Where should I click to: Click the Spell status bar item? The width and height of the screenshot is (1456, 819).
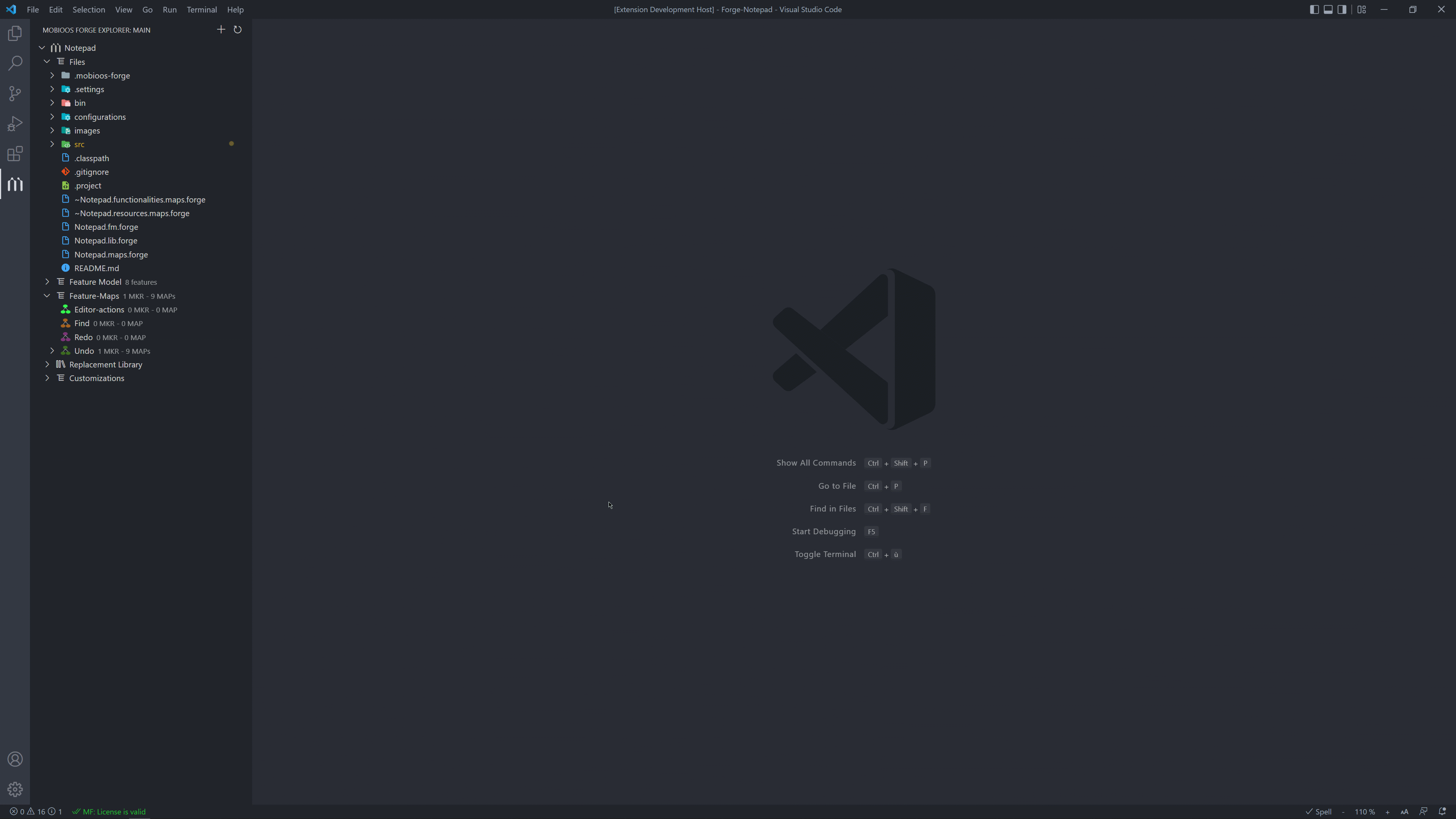(1319, 812)
